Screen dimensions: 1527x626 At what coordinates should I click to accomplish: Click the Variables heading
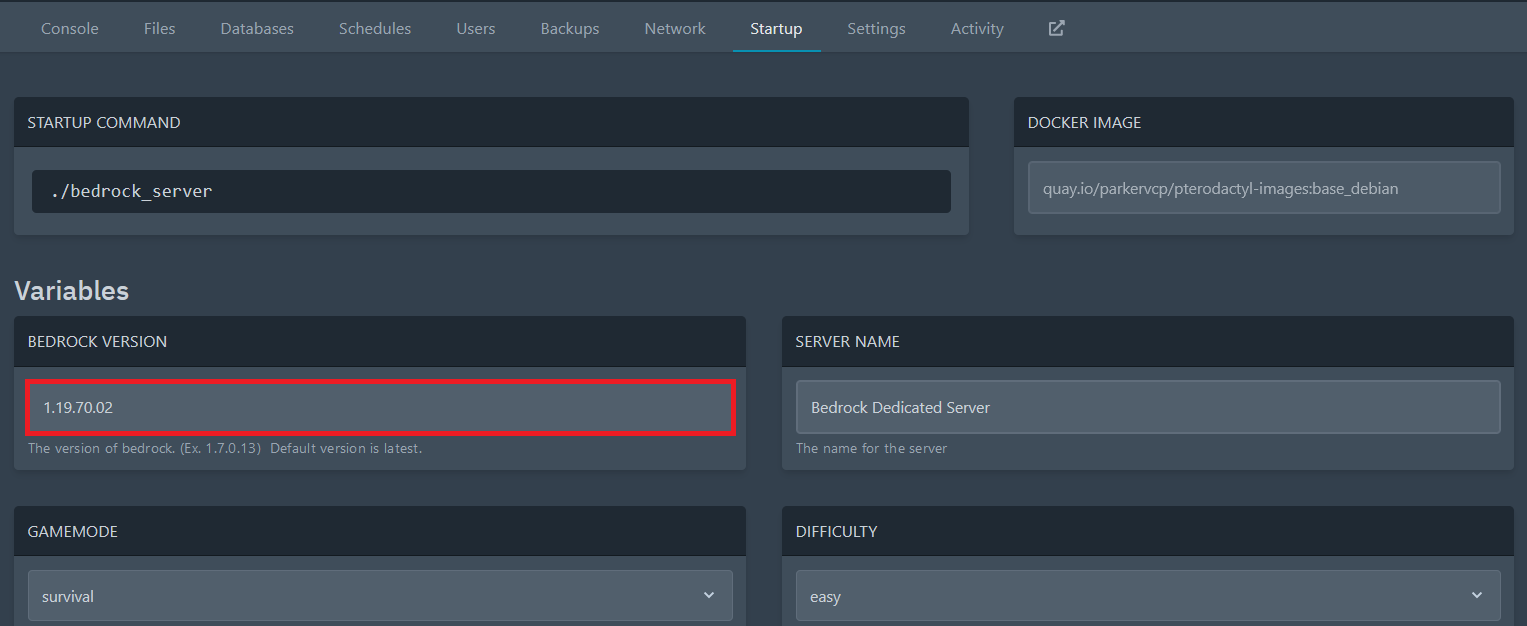tap(72, 291)
